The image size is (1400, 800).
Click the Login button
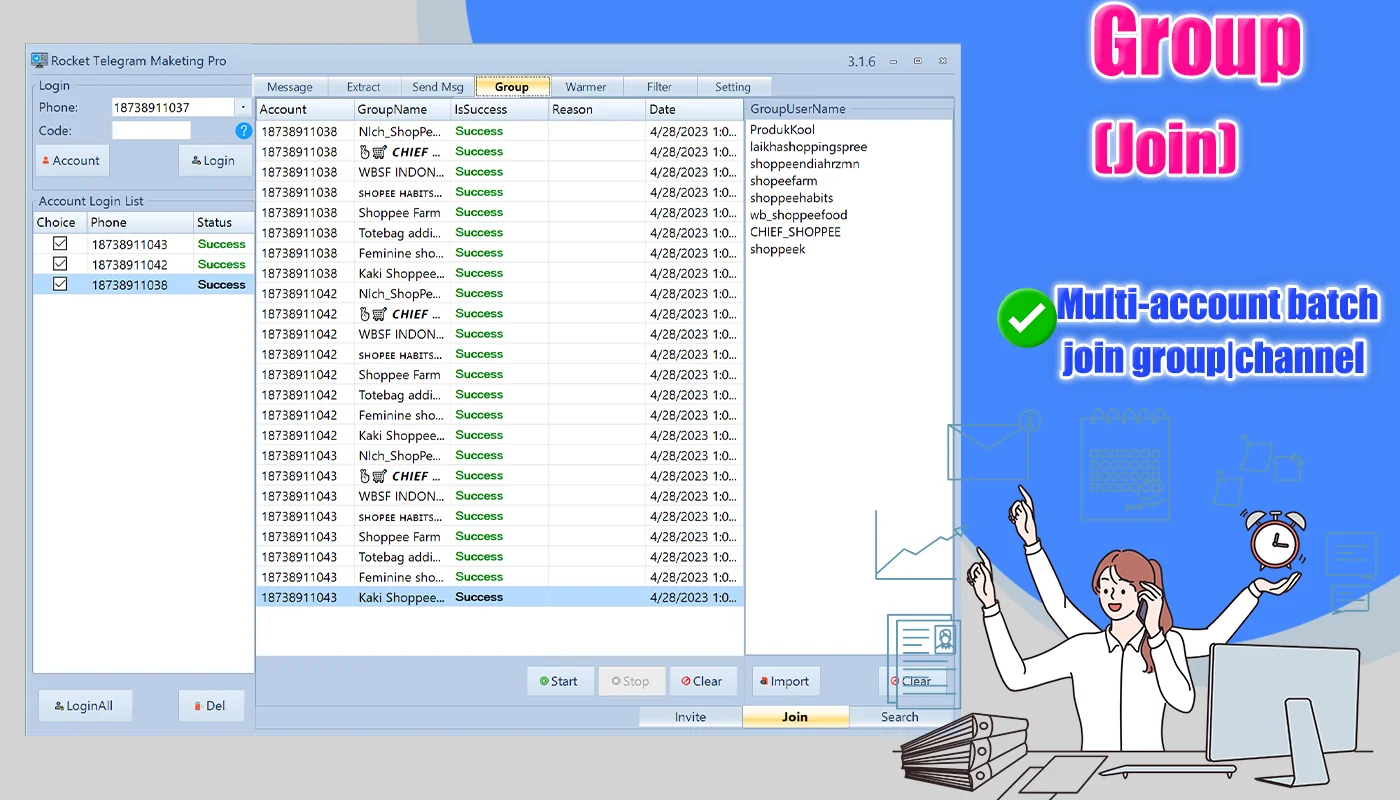point(214,160)
